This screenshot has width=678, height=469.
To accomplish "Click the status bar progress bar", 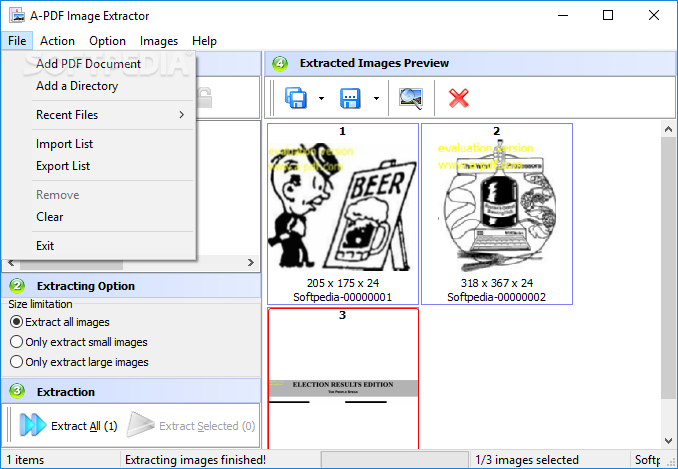I will click(395, 459).
